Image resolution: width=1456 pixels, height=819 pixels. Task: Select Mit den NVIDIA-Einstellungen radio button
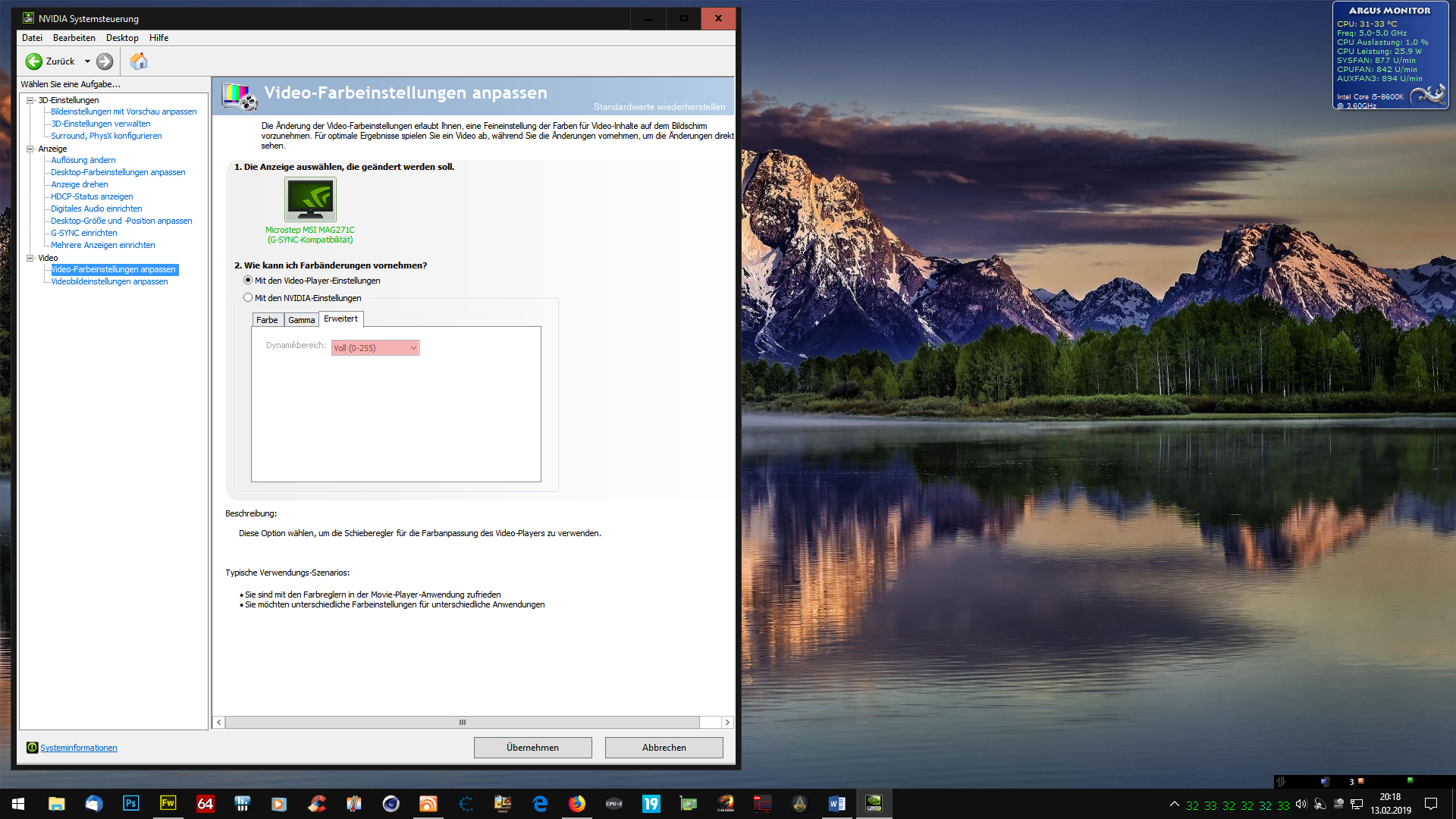[248, 298]
